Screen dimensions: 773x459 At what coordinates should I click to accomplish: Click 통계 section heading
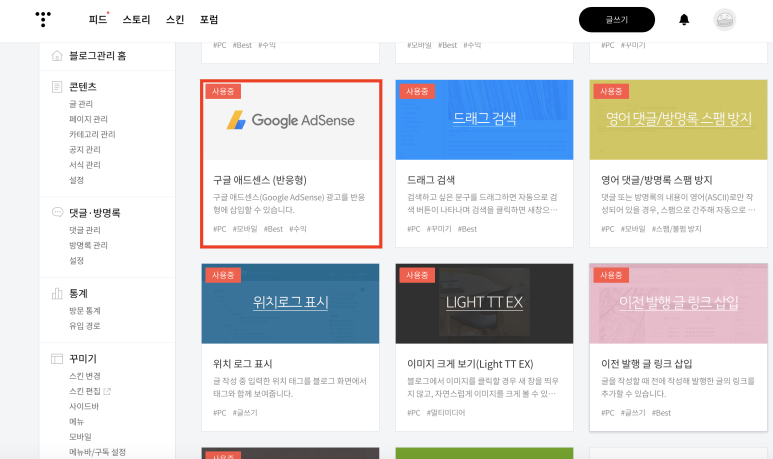tap(78, 293)
